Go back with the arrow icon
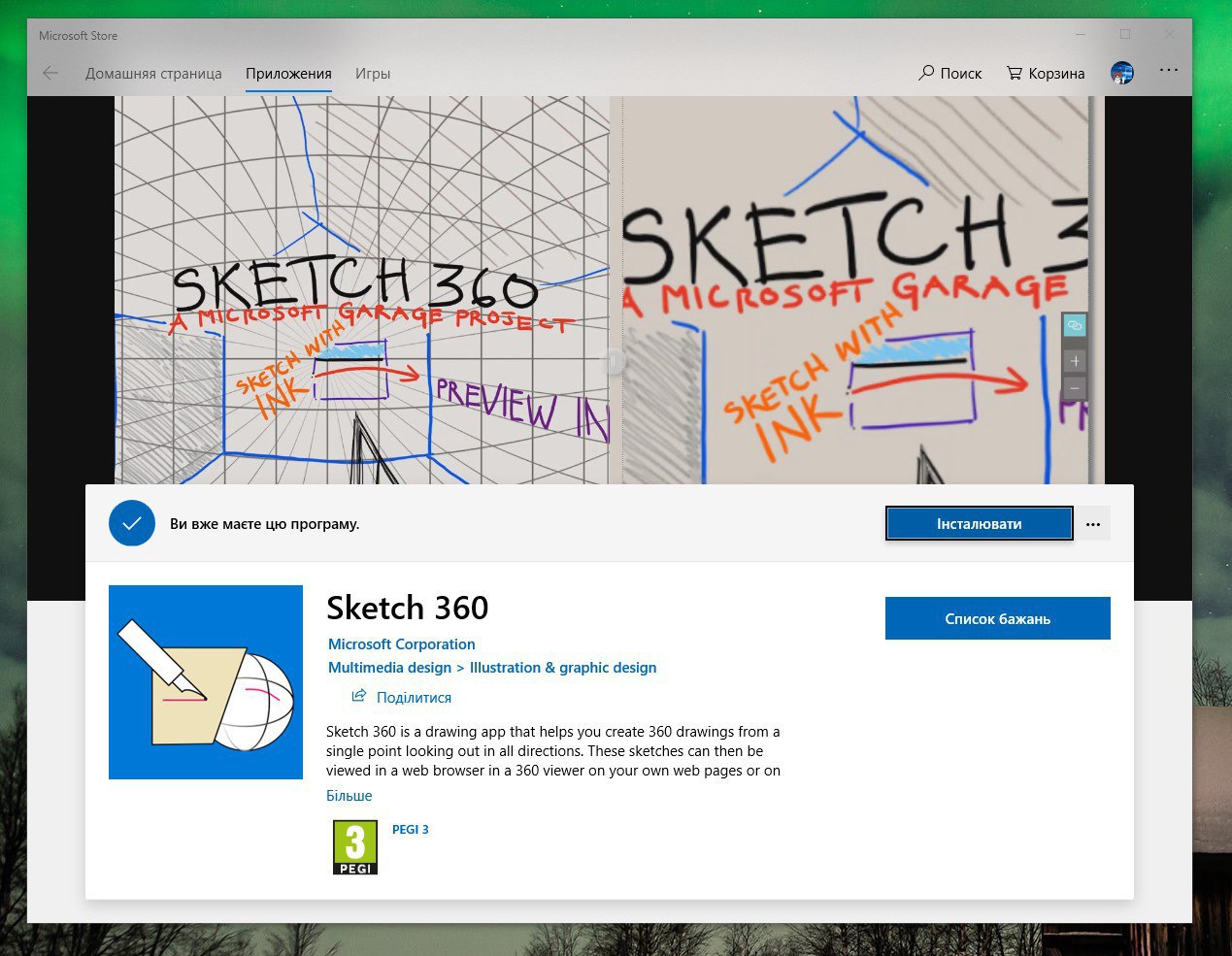 (x=50, y=73)
